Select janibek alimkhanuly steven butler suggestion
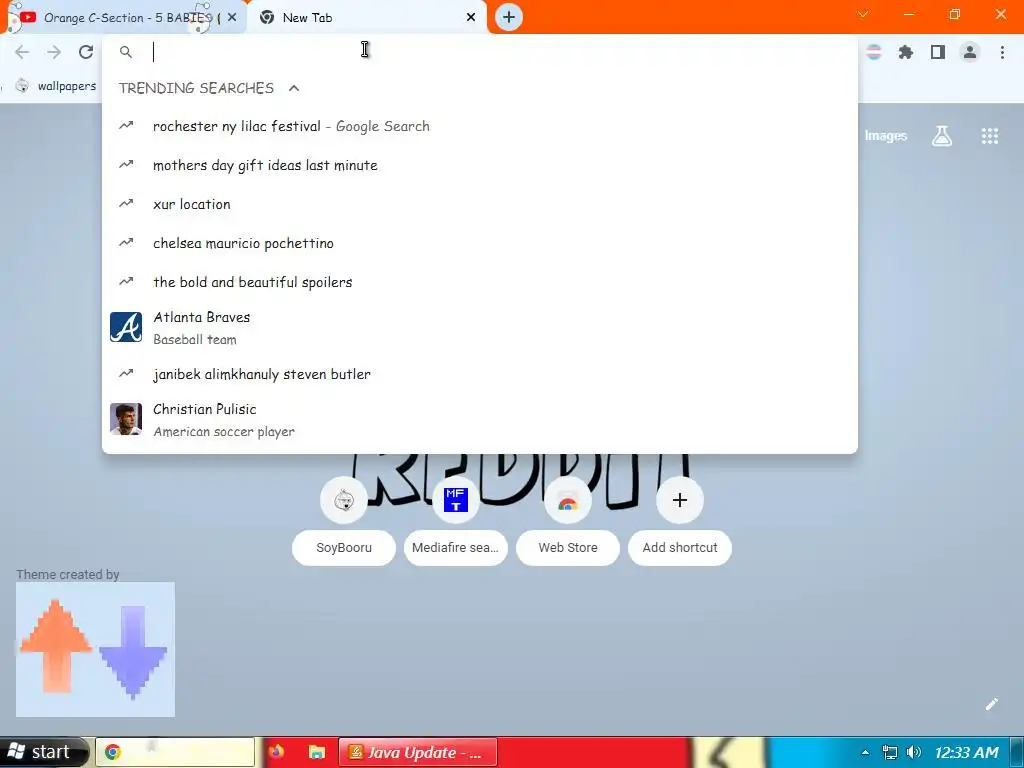1024x768 pixels. 479,374
